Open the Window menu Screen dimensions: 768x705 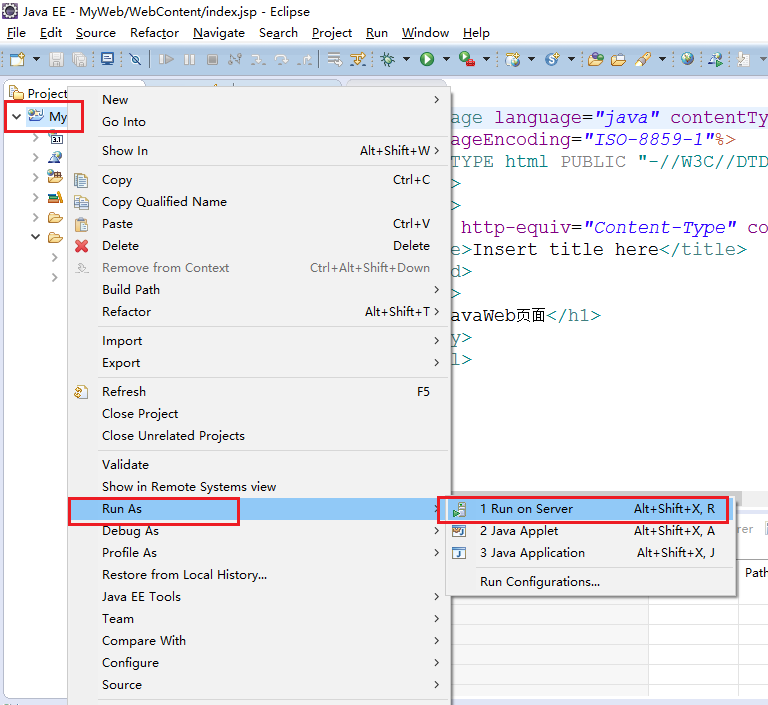click(425, 33)
